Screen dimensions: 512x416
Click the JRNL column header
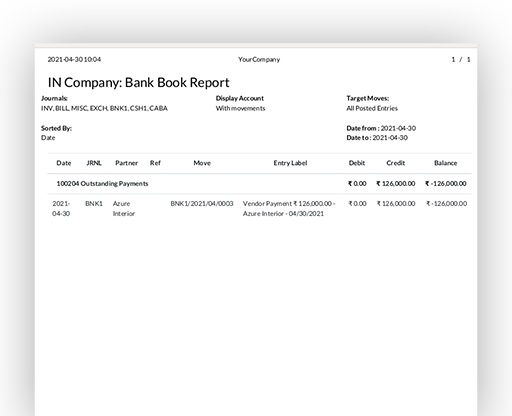pyautogui.click(x=94, y=163)
